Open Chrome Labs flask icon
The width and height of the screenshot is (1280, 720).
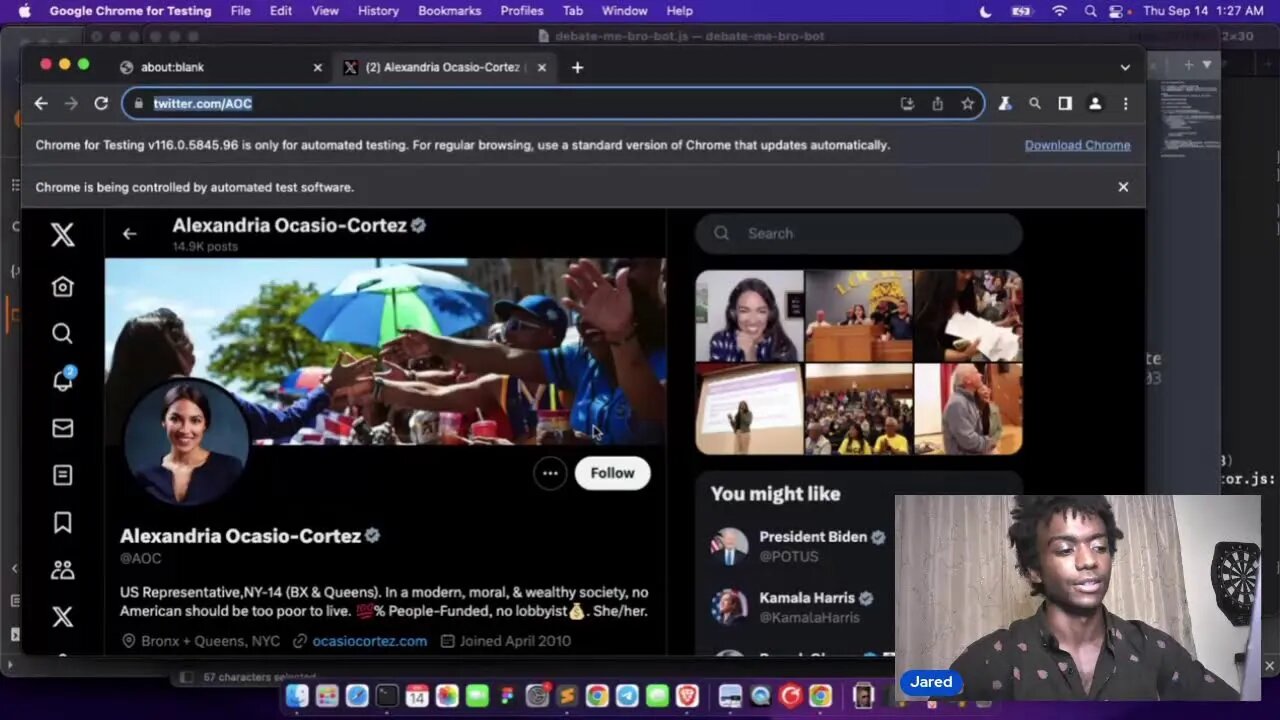pos(1005,103)
